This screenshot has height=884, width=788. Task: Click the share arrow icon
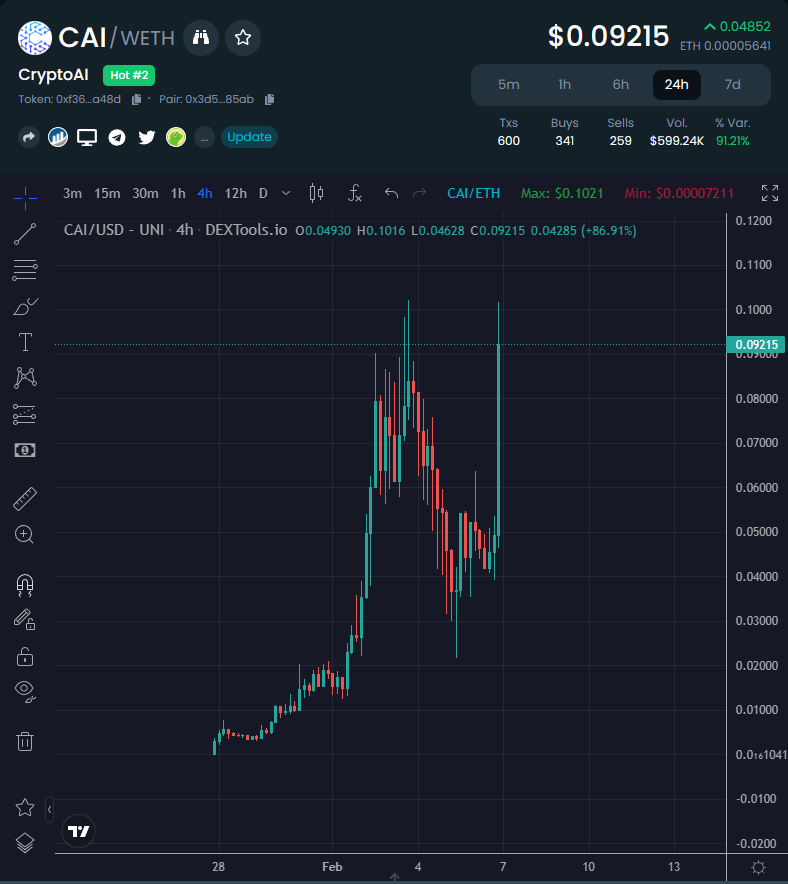point(29,137)
